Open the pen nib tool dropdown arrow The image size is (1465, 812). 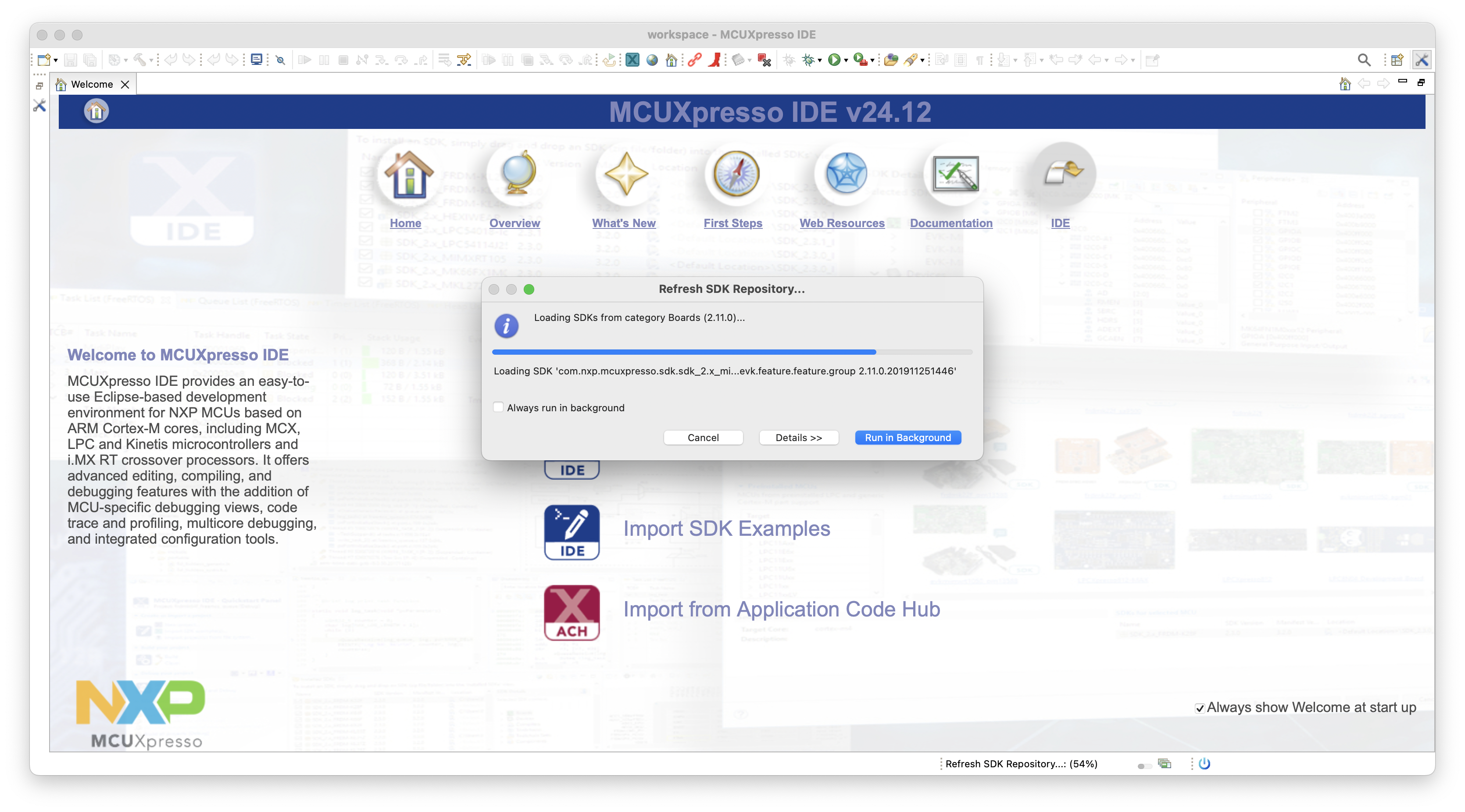click(922, 60)
